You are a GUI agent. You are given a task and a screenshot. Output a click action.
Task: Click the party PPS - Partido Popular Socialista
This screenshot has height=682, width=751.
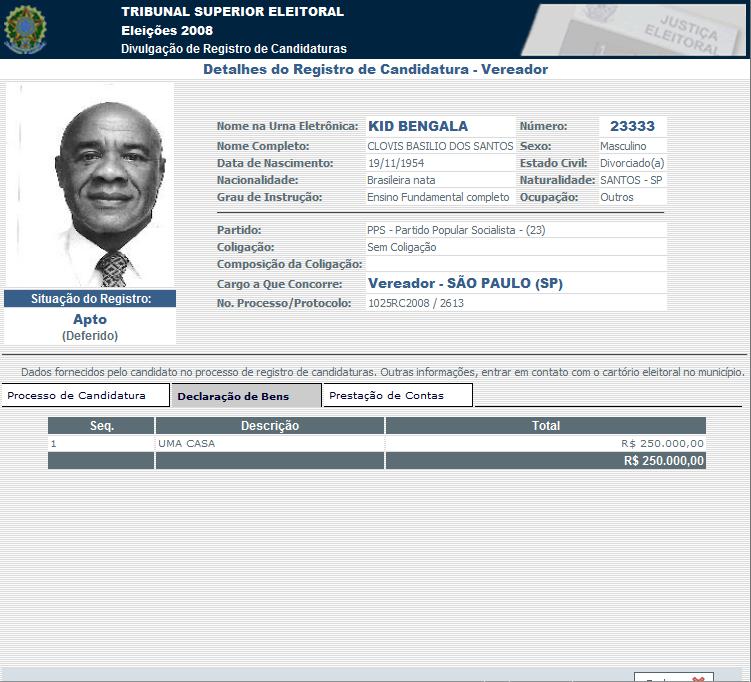[x=456, y=230]
